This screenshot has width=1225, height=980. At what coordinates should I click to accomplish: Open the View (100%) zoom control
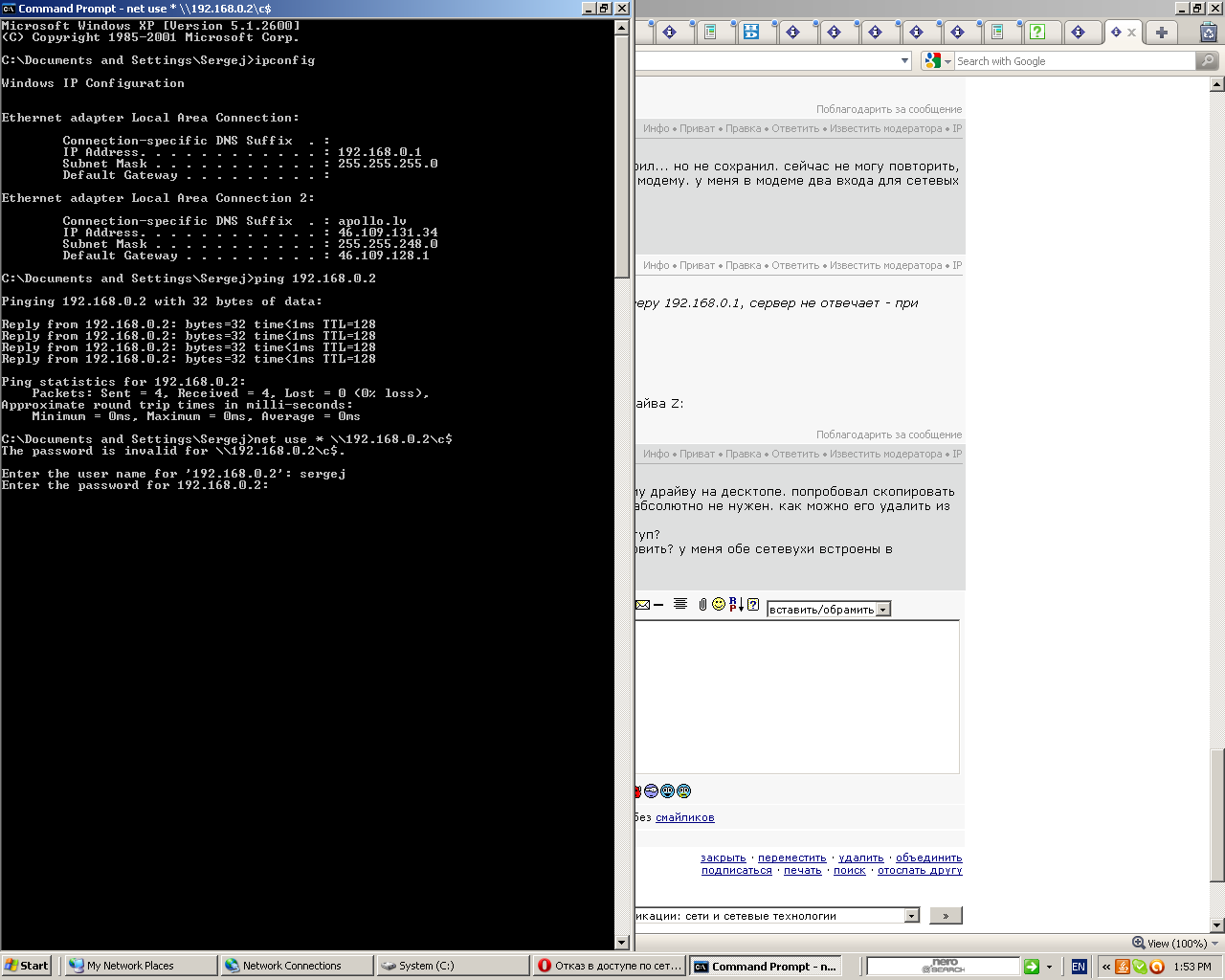click(1169, 944)
